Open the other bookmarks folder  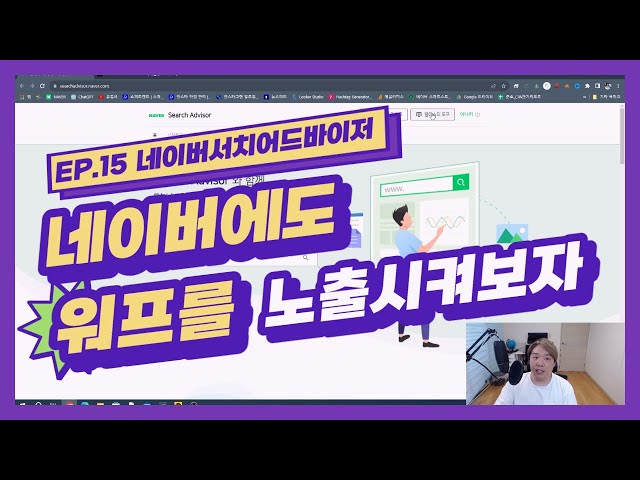[x=606, y=97]
